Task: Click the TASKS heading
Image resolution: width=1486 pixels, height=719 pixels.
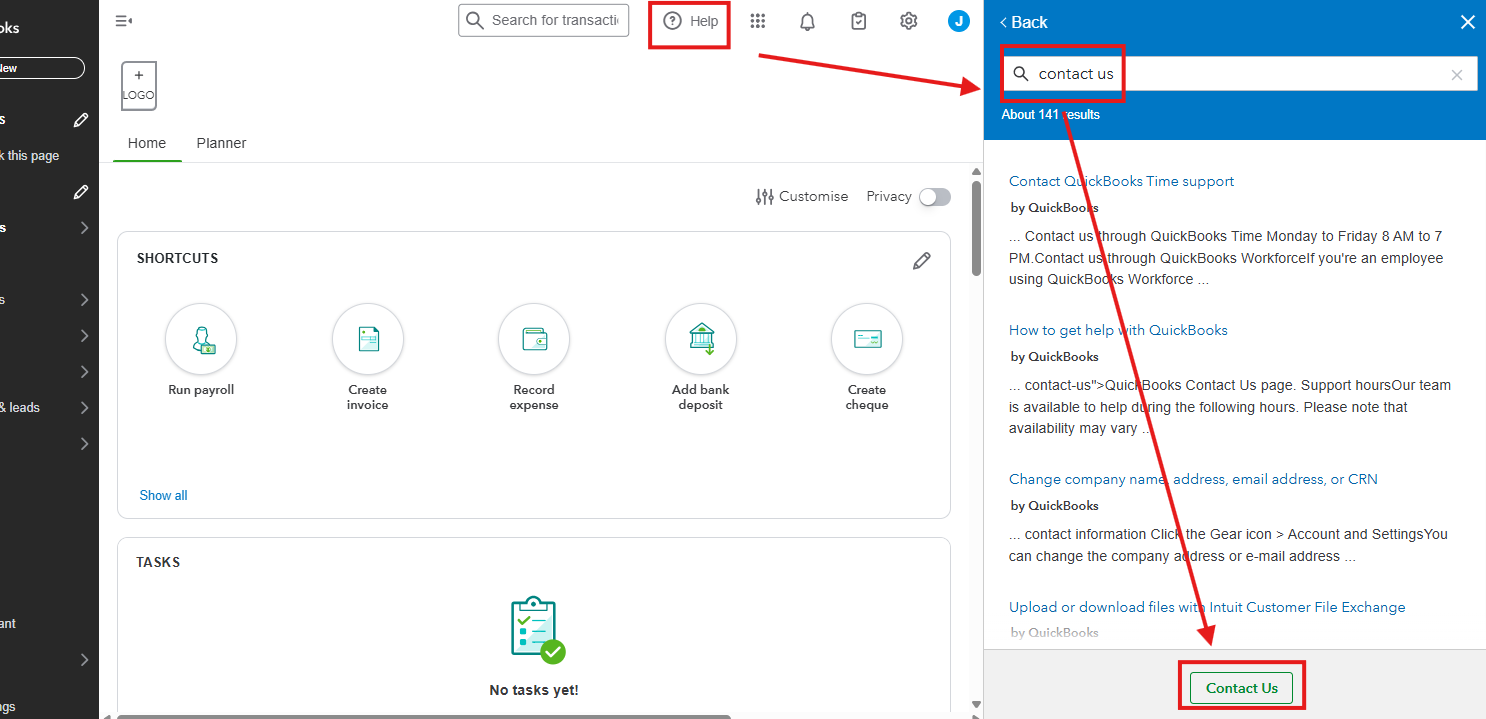Action: click(158, 563)
